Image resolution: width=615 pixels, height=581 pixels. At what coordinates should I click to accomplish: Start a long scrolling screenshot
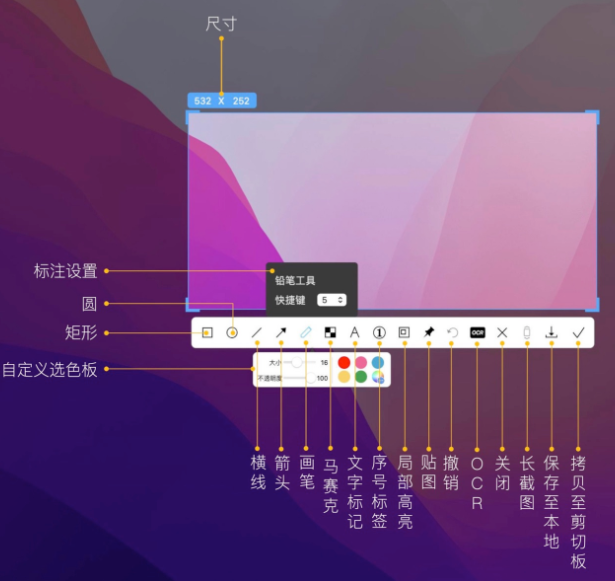[x=527, y=333]
